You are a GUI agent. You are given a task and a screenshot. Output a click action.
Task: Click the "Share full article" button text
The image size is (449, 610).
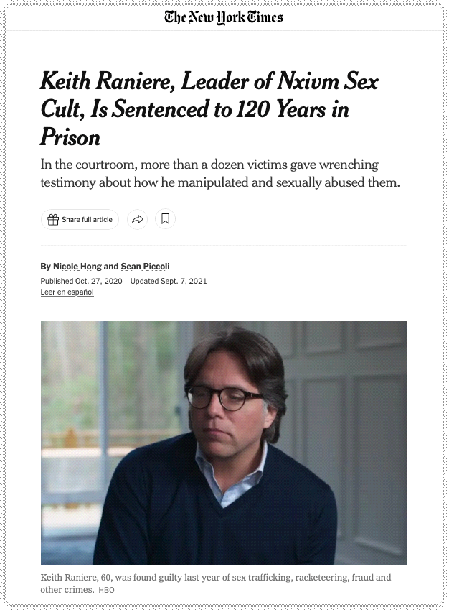pyautogui.click(x=87, y=219)
